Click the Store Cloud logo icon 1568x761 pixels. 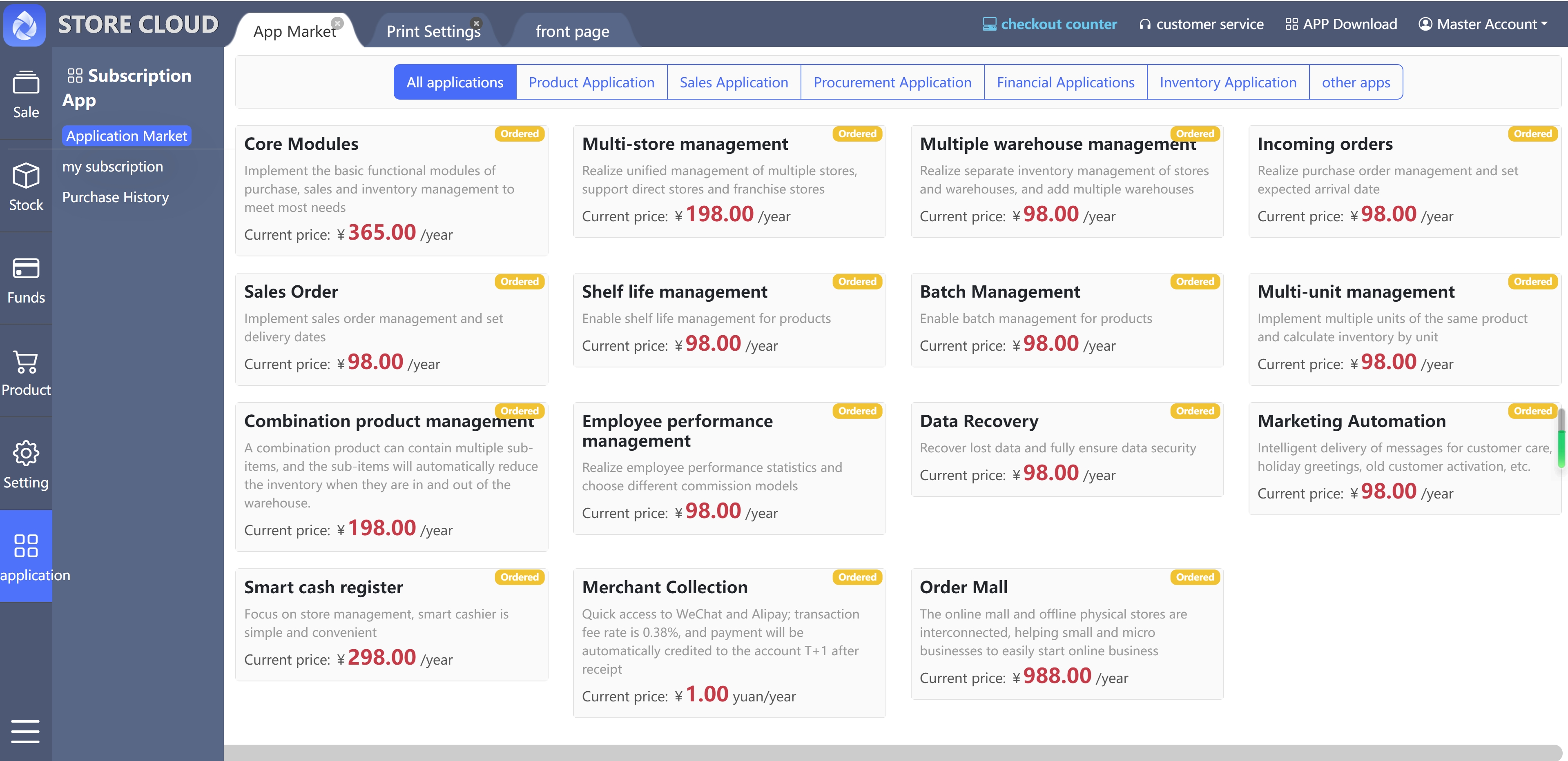(x=25, y=26)
